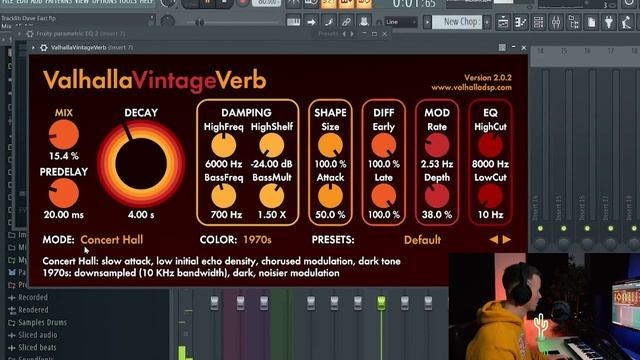Open the HELP menu

coord(146,2)
